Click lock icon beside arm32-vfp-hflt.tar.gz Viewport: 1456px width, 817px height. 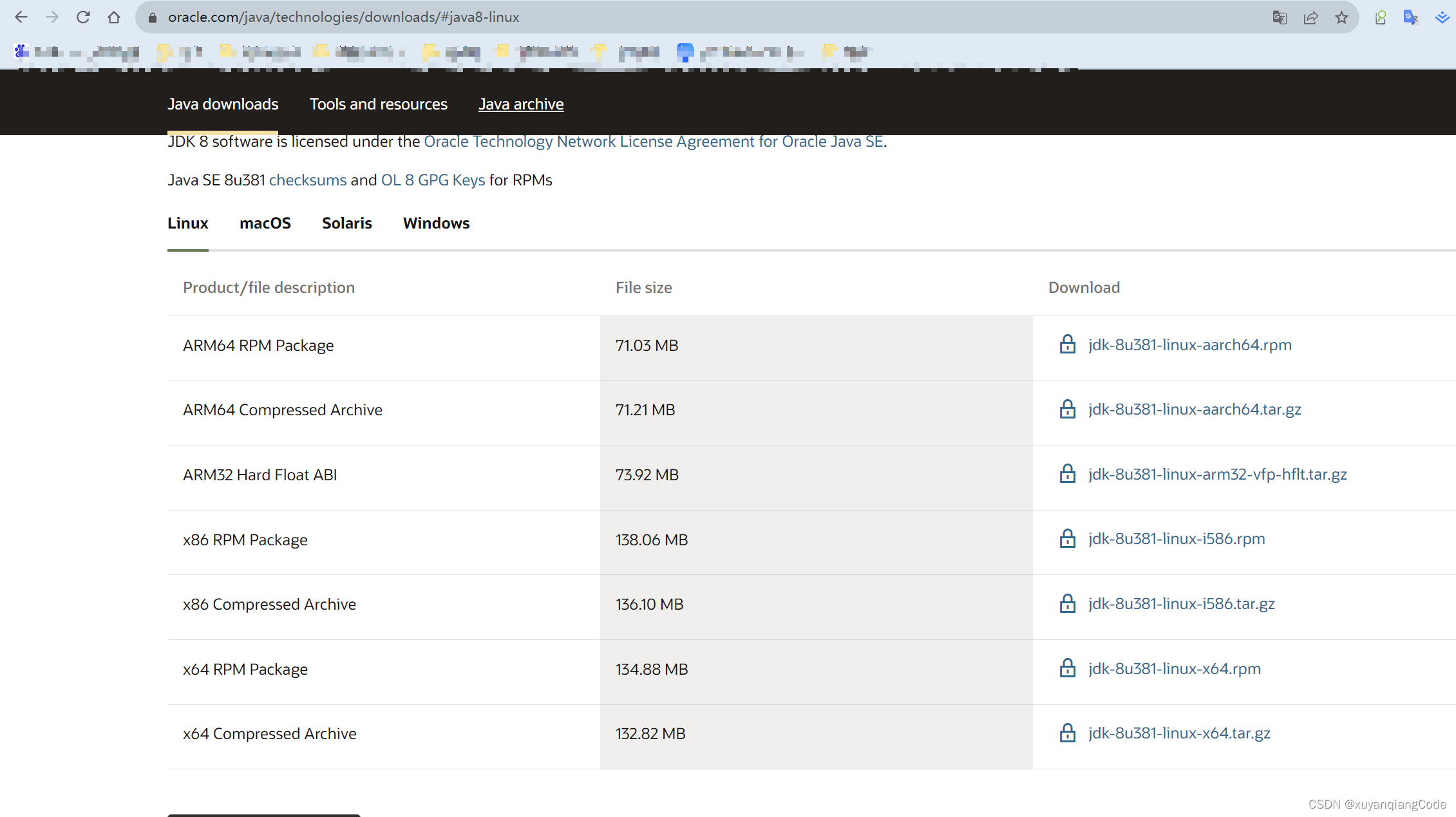[x=1067, y=474]
